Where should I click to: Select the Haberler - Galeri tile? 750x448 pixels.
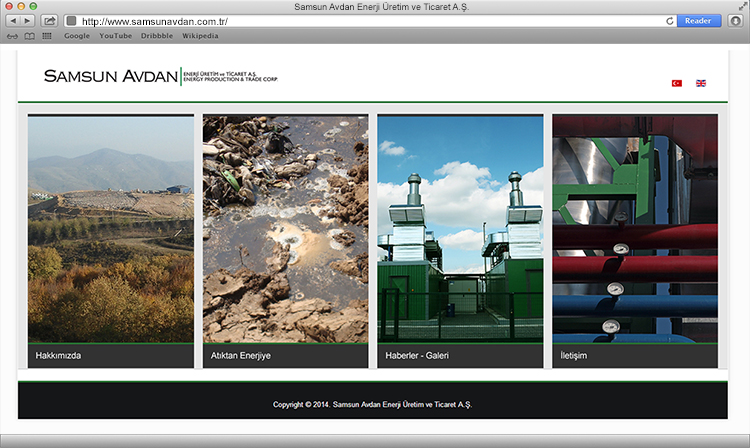click(460, 240)
